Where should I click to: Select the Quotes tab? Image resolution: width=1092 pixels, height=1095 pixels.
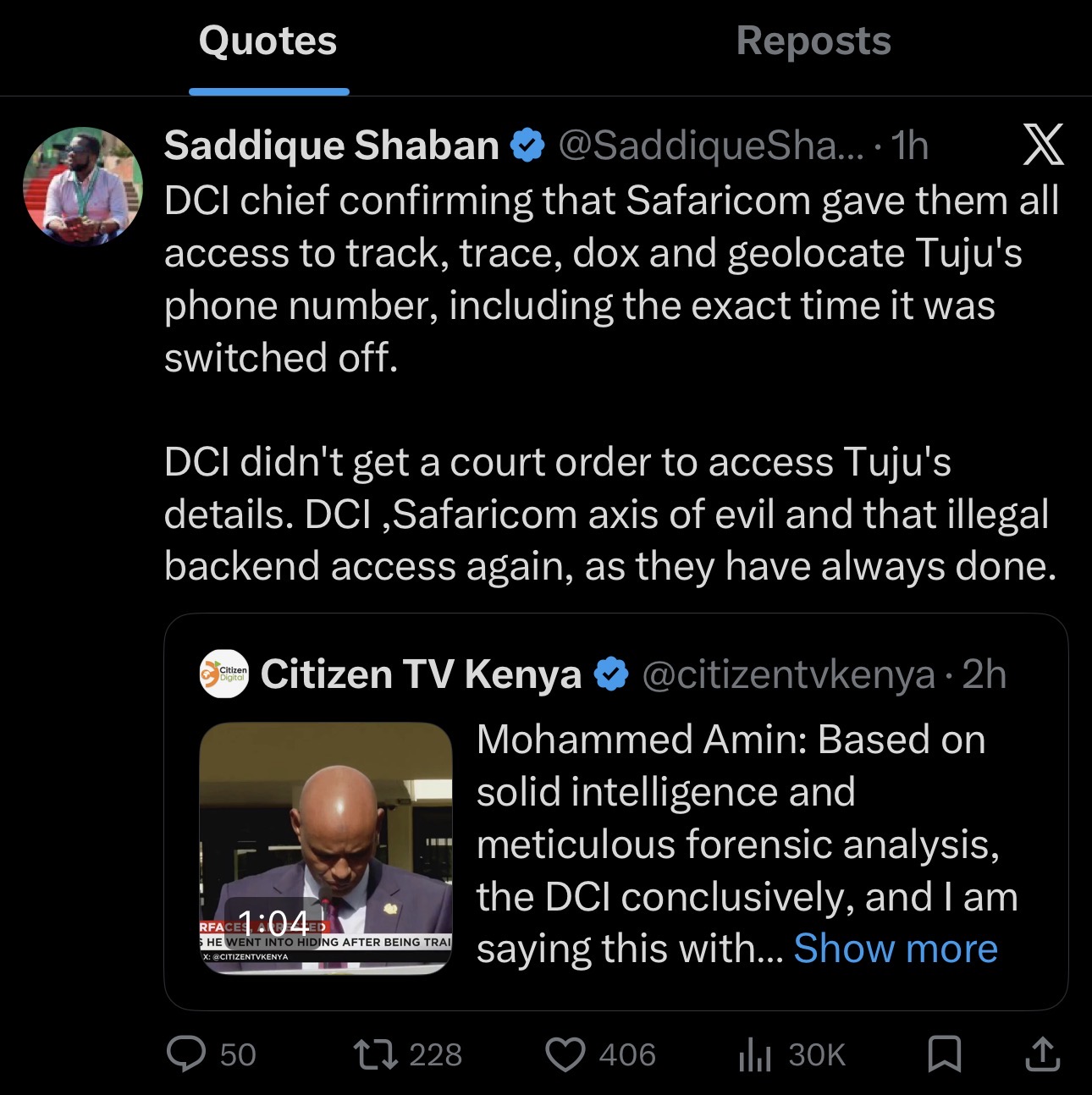coord(268,41)
